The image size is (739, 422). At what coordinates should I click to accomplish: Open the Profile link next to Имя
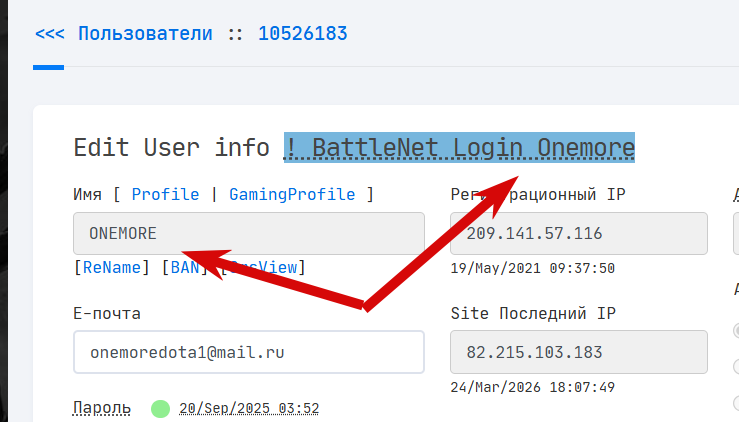coord(165,194)
